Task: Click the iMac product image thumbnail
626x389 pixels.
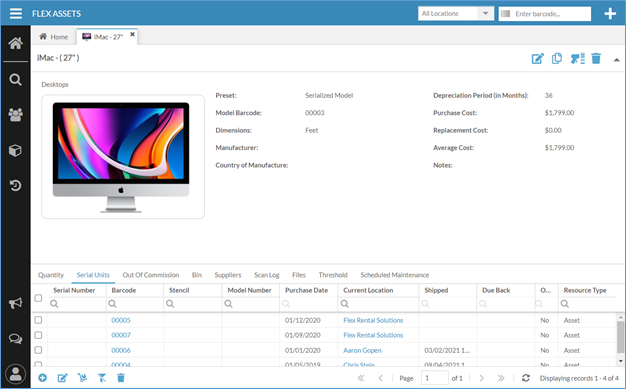Action: [123, 157]
